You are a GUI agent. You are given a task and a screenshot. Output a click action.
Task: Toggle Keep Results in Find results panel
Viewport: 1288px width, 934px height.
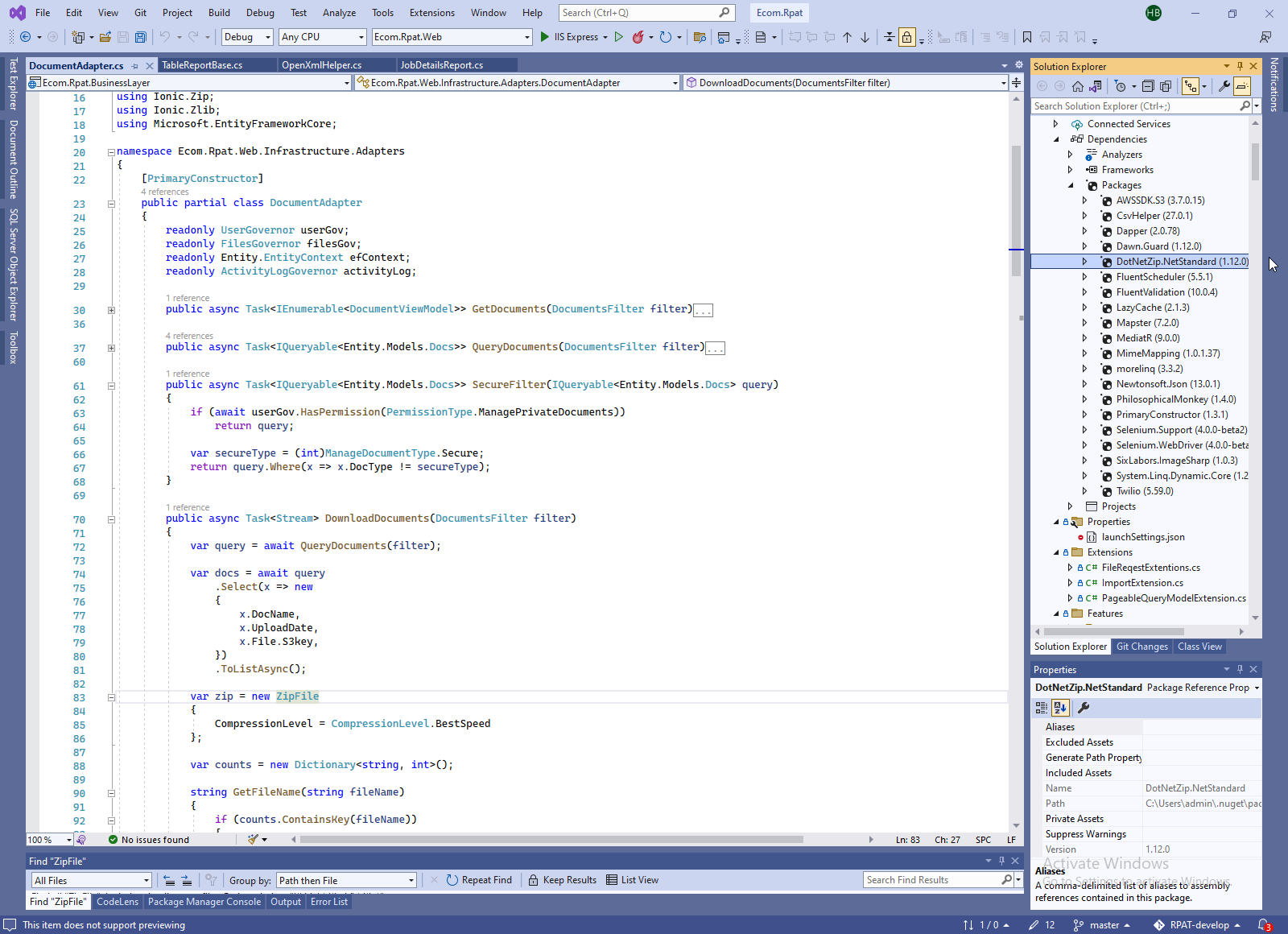[562, 880]
